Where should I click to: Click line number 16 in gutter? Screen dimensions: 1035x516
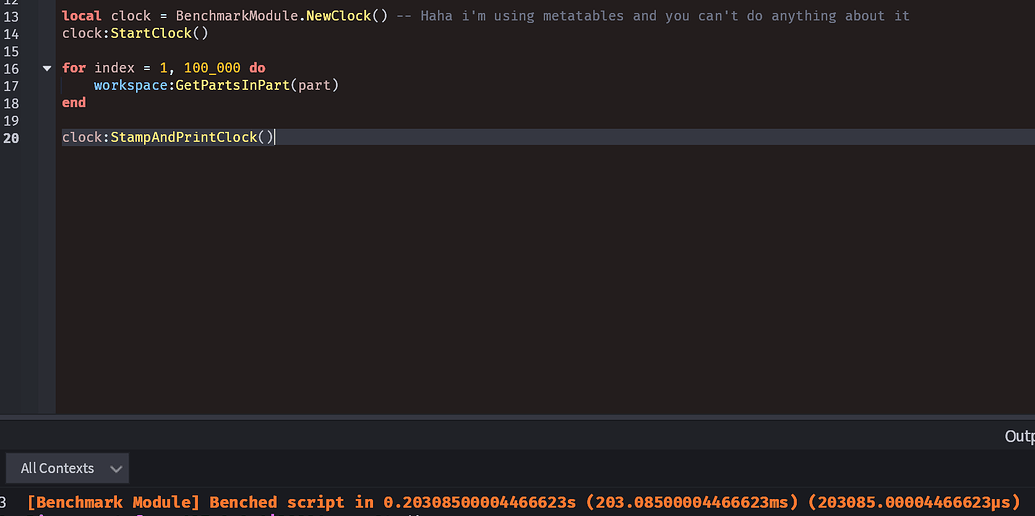tap(11, 68)
